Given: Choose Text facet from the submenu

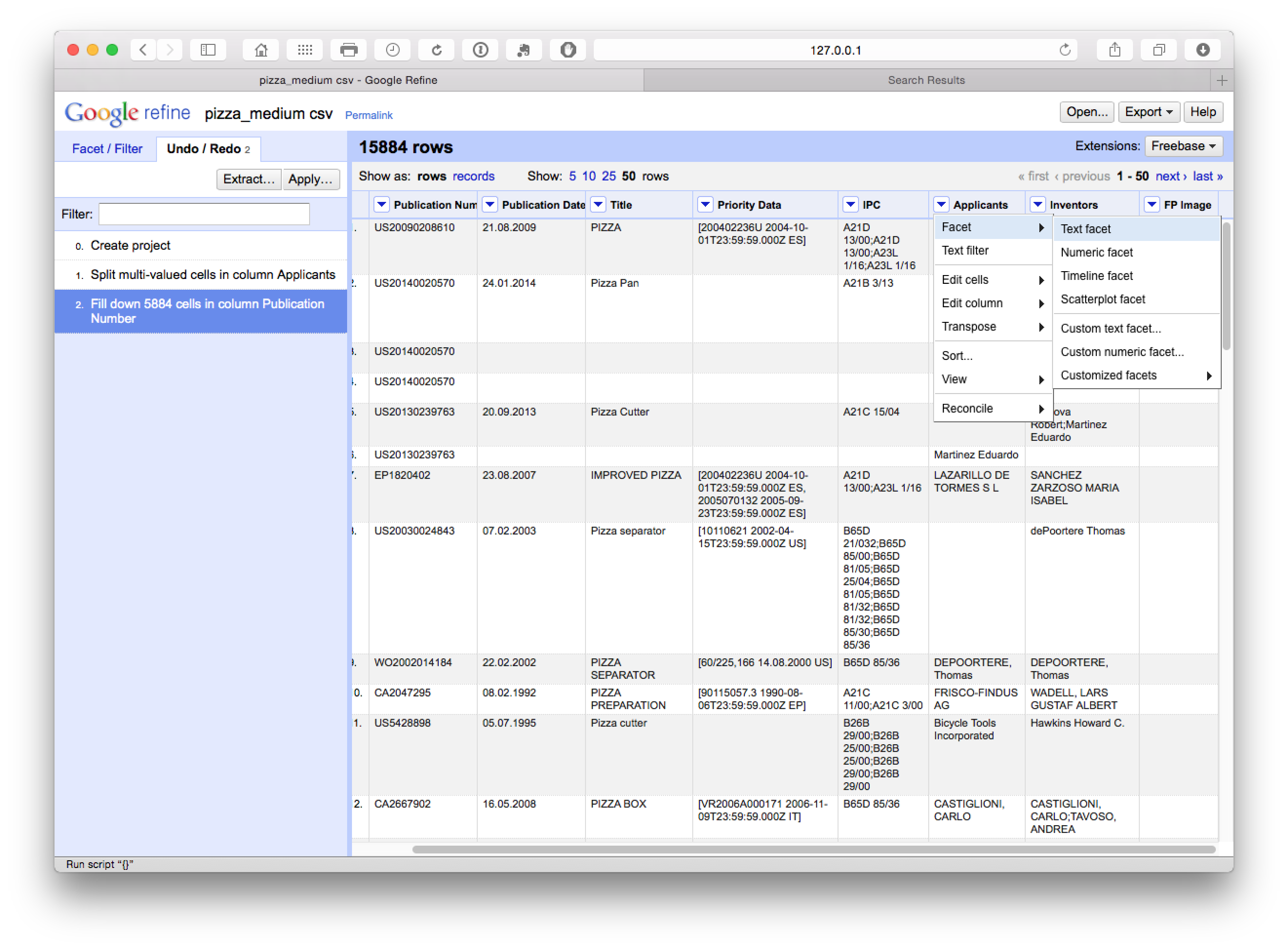Looking at the screenshot, I should pos(1085,229).
